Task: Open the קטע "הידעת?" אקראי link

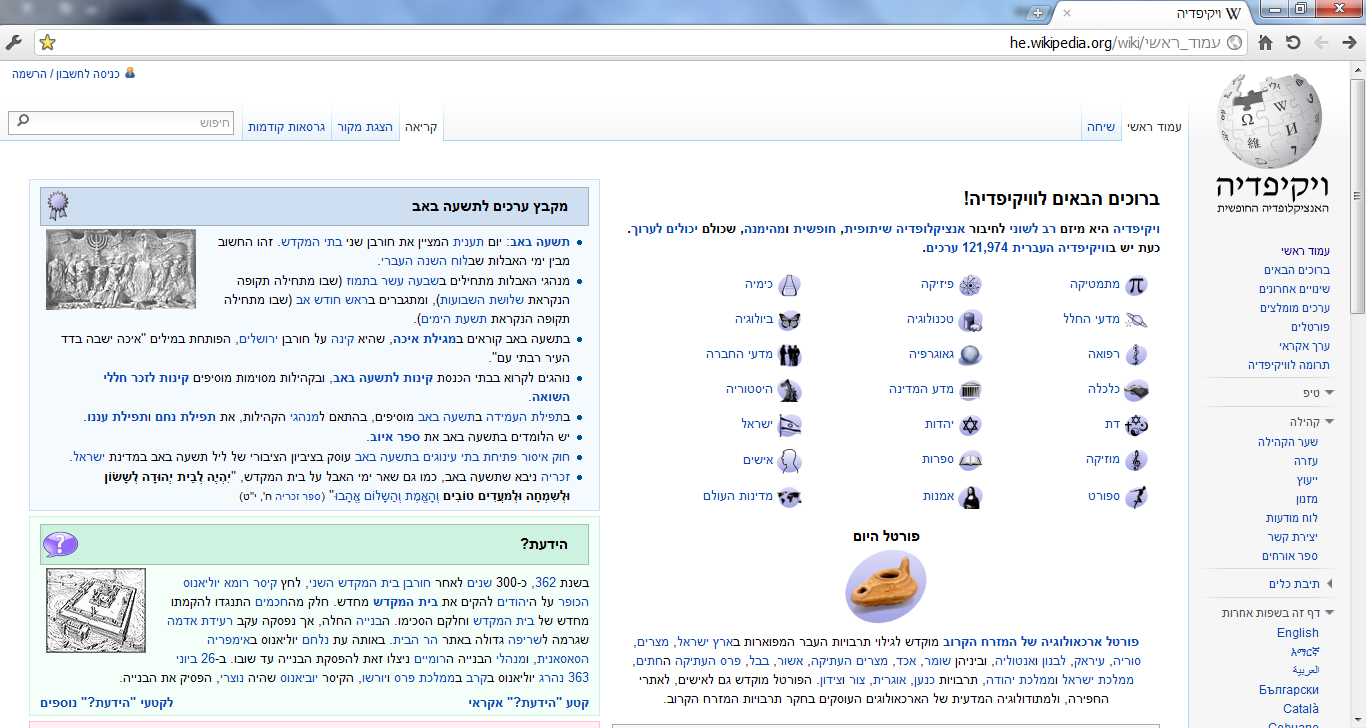Action: tap(529, 703)
